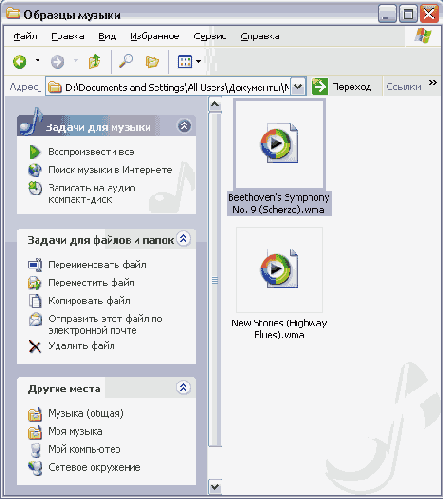Open the Файл menu
The width and height of the screenshot is (443, 499).
point(25,36)
